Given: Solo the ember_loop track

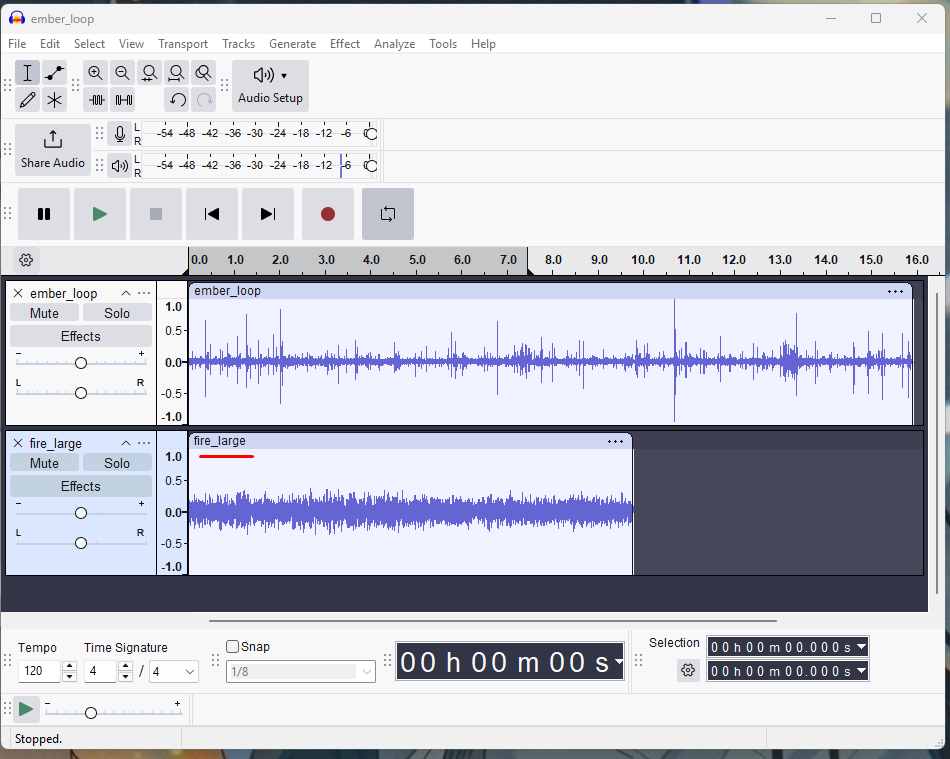Looking at the screenshot, I should click(x=117, y=313).
